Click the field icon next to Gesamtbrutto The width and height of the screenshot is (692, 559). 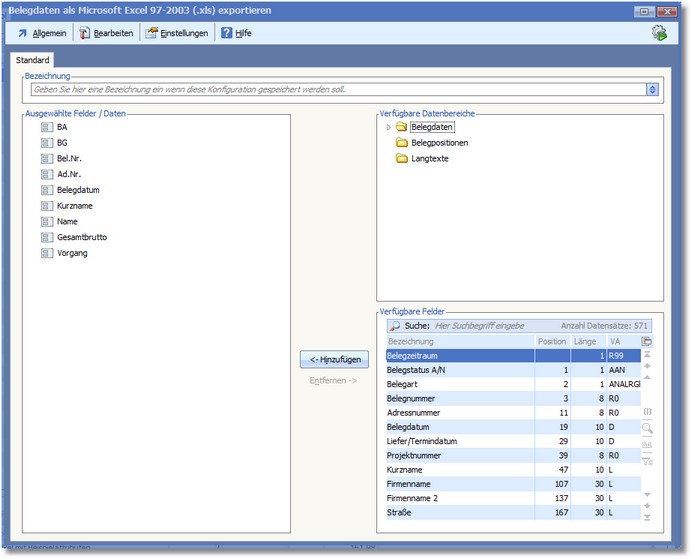point(46,238)
